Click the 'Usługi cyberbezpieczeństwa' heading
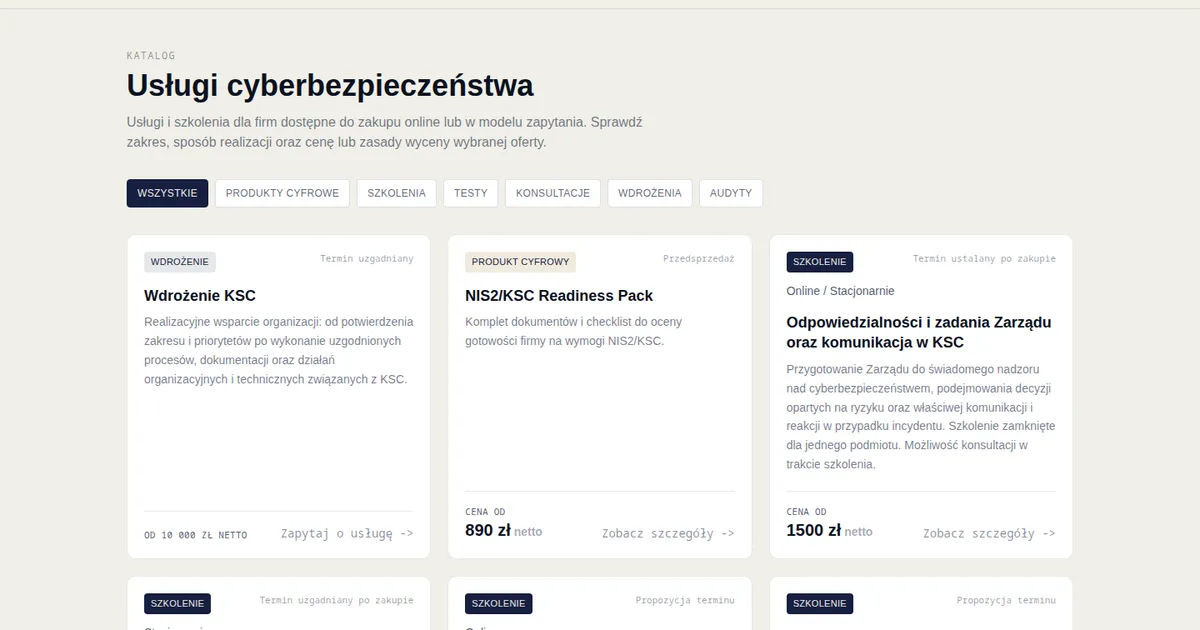The height and width of the screenshot is (630, 1200). point(330,86)
